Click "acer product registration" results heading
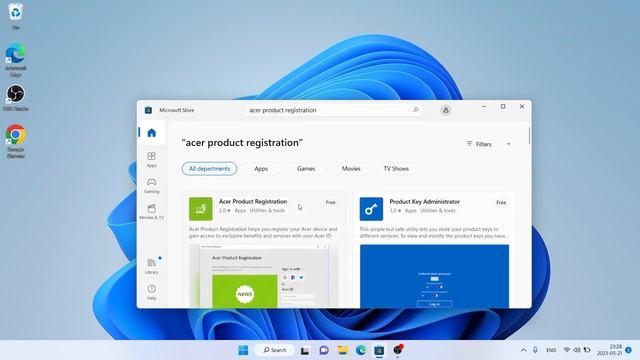This screenshot has height=360, width=640. point(242,143)
